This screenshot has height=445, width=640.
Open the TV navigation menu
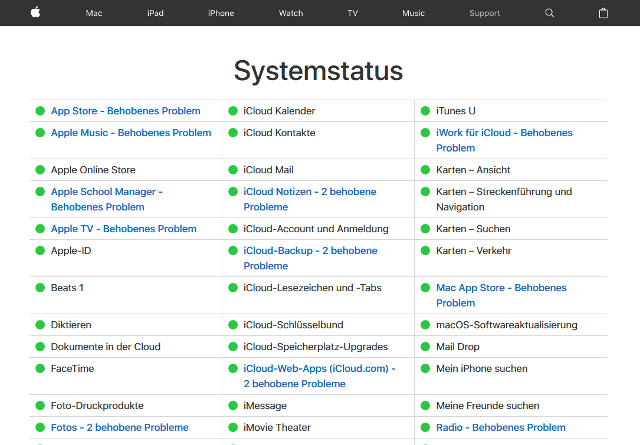click(x=352, y=13)
